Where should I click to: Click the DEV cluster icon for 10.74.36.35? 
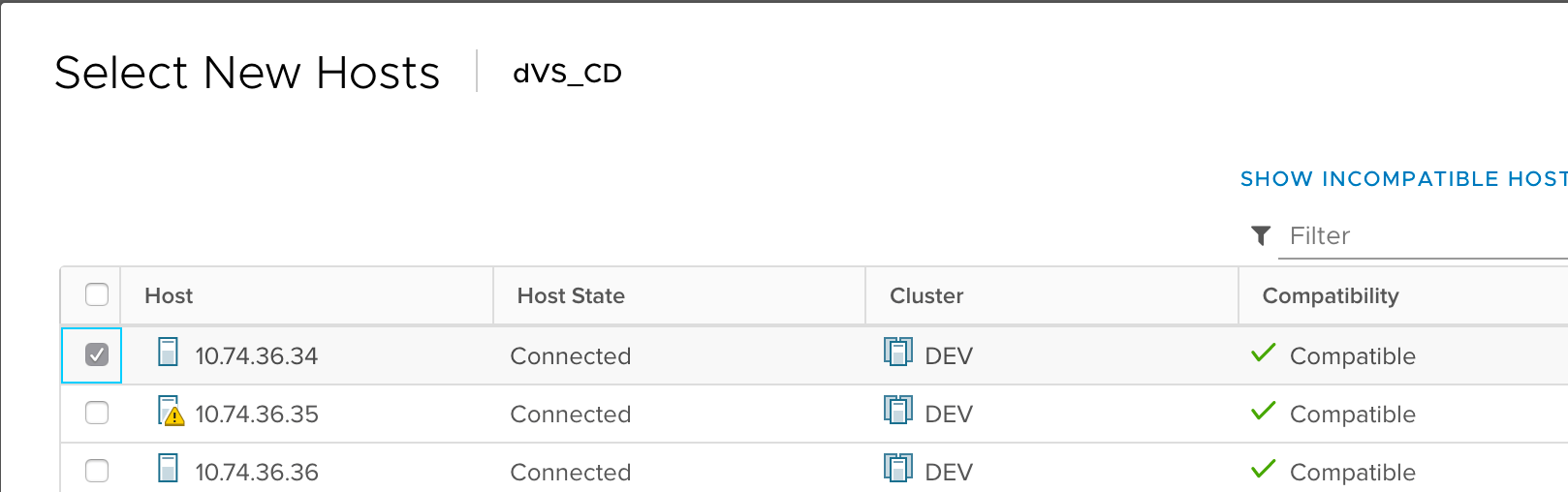click(x=898, y=411)
